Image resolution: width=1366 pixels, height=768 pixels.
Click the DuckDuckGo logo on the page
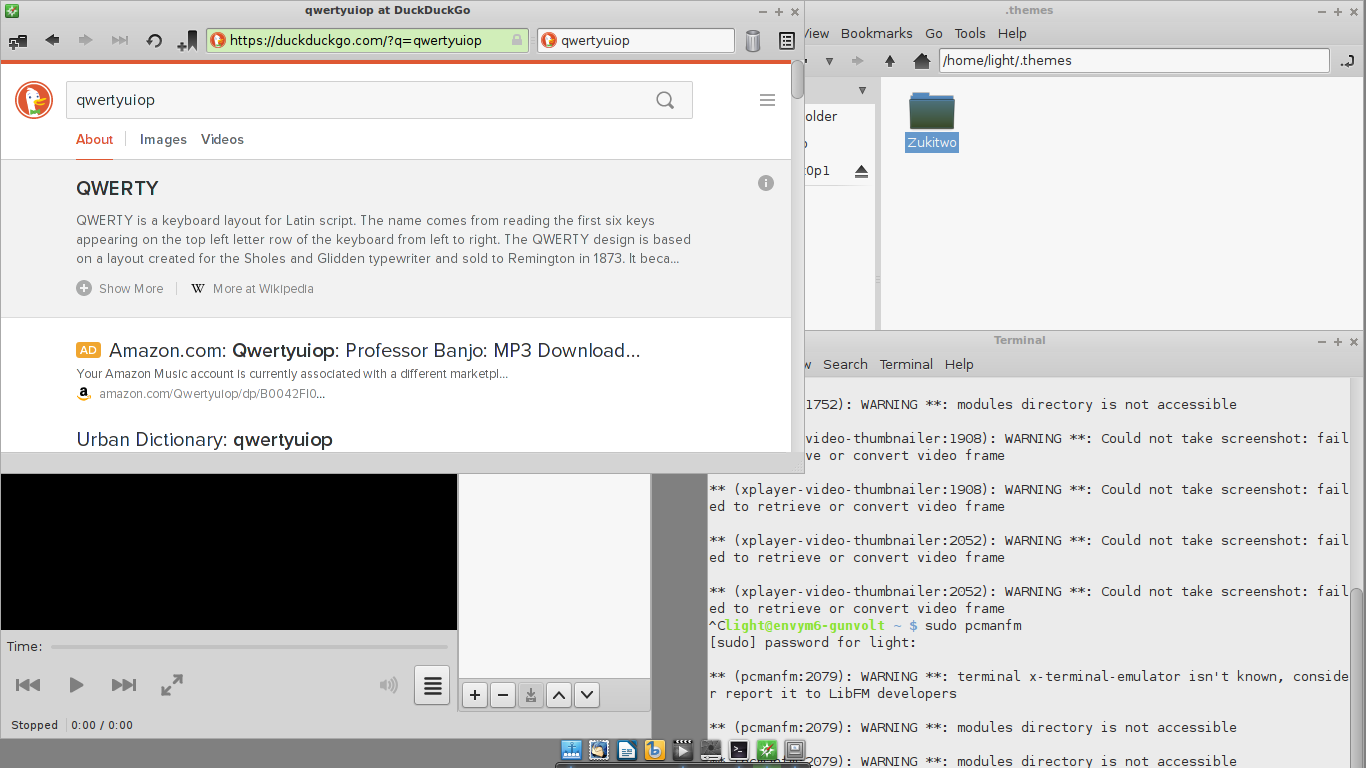coord(34,100)
